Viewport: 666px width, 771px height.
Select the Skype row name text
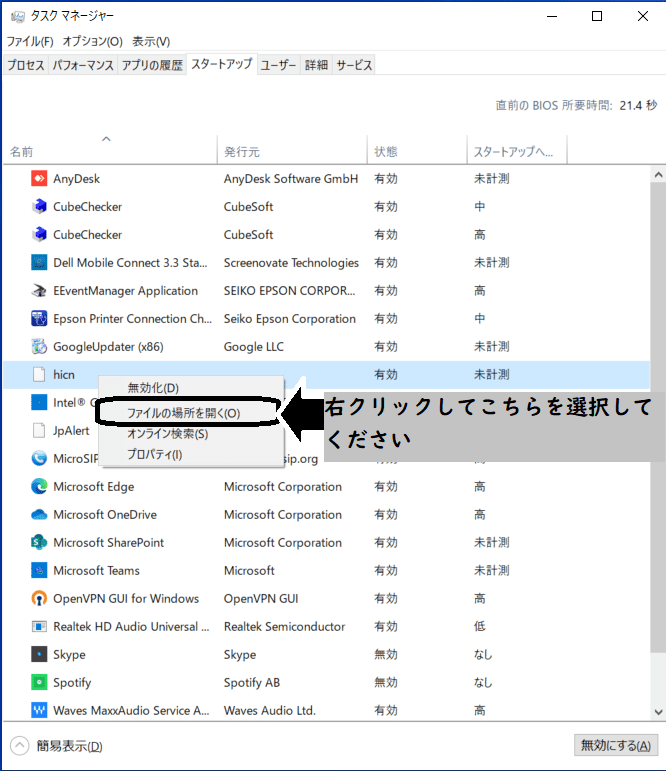(69, 654)
